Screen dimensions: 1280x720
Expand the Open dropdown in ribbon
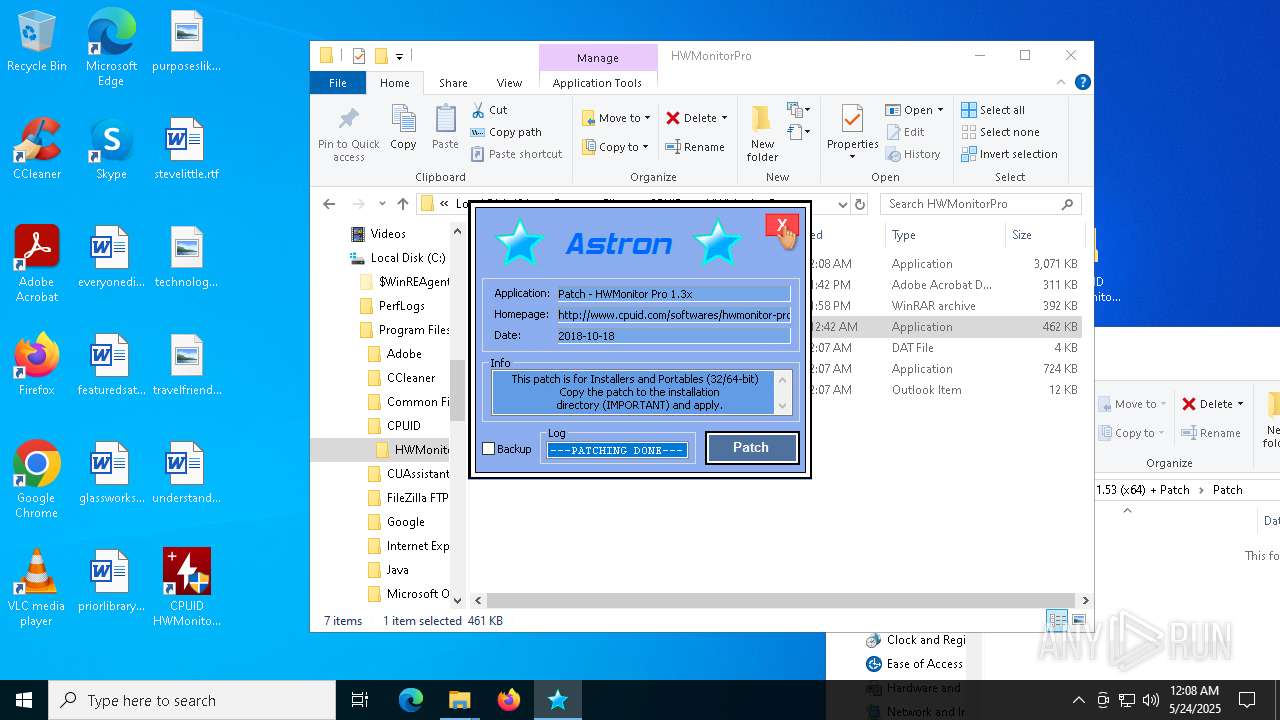(914, 110)
